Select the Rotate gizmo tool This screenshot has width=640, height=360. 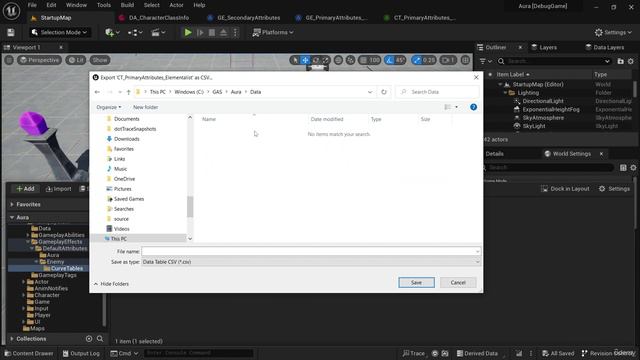pos(316,60)
